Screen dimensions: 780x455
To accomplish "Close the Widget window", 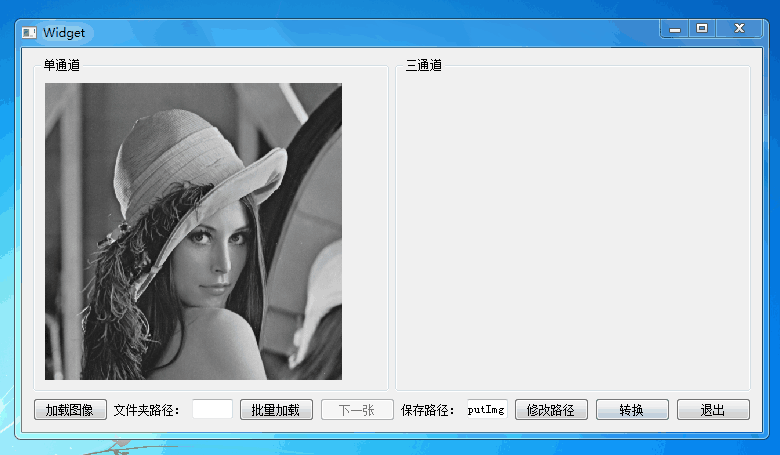I will tap(739, 29).
